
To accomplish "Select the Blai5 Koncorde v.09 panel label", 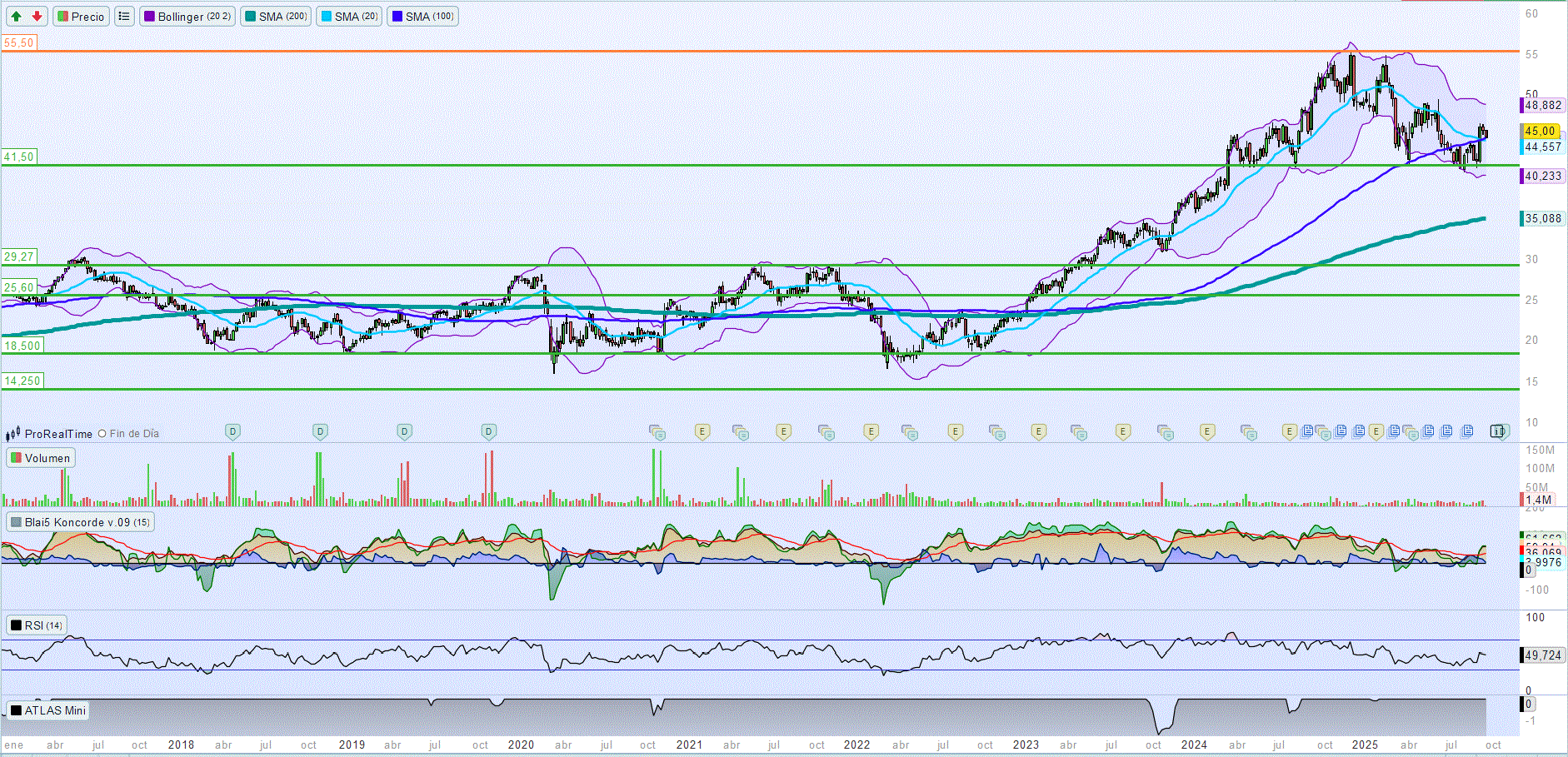I will 80,522.
